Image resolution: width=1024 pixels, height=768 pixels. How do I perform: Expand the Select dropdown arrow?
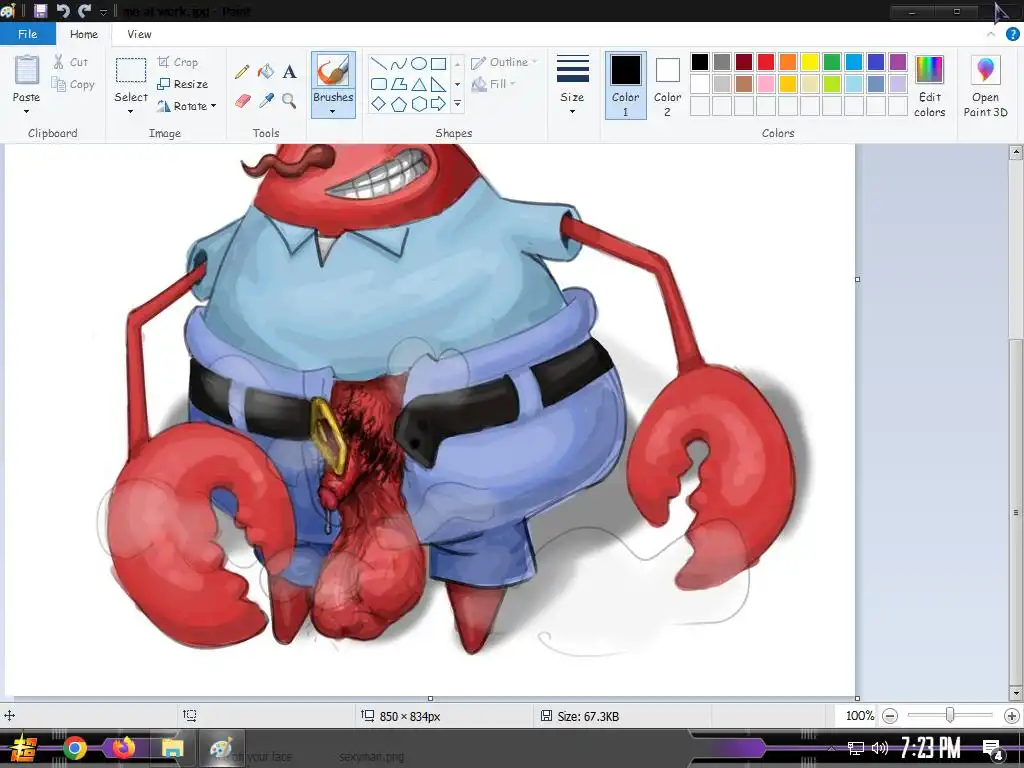tap(131, 112)
